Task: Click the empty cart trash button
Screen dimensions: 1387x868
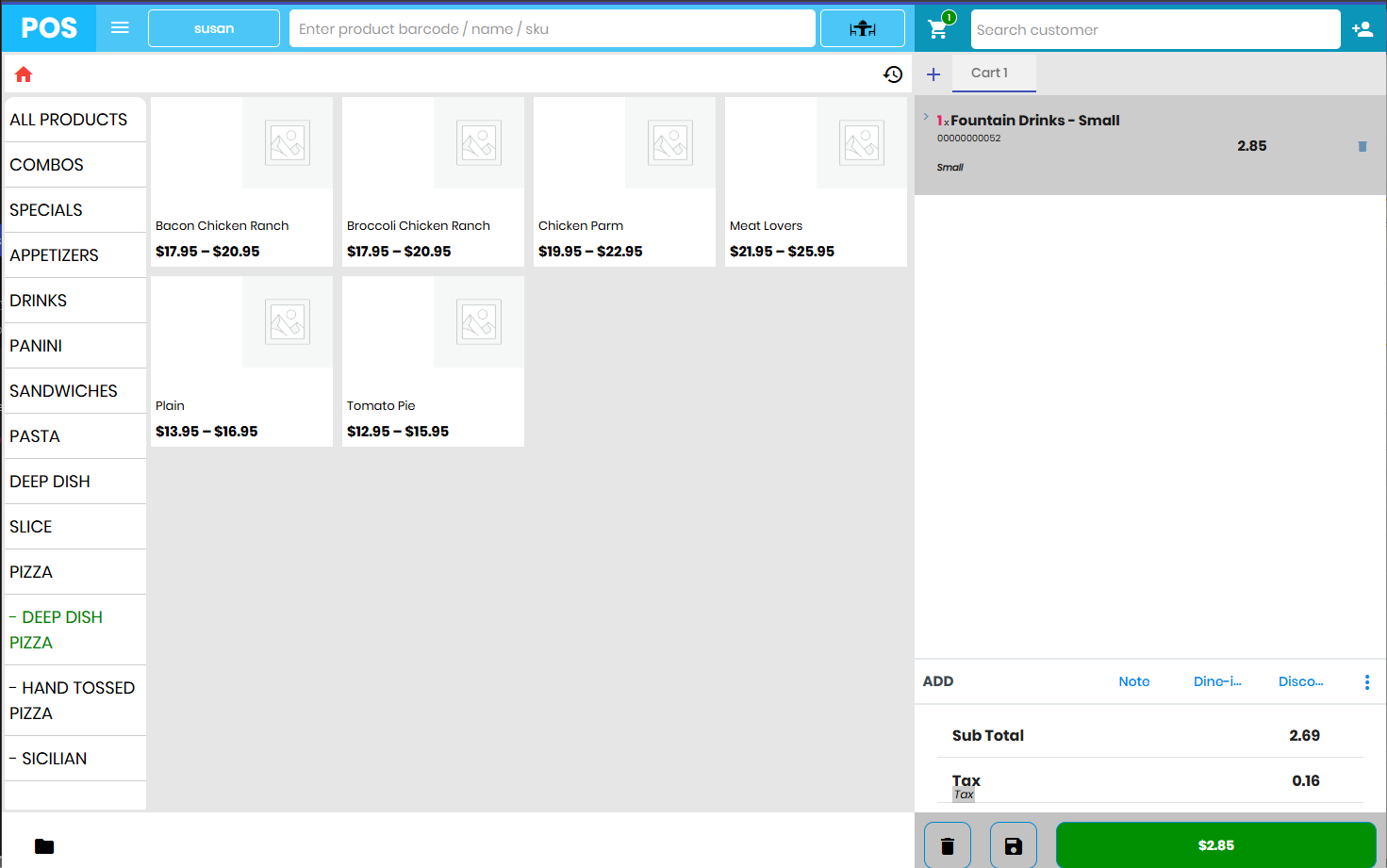Action: [948, 845]
